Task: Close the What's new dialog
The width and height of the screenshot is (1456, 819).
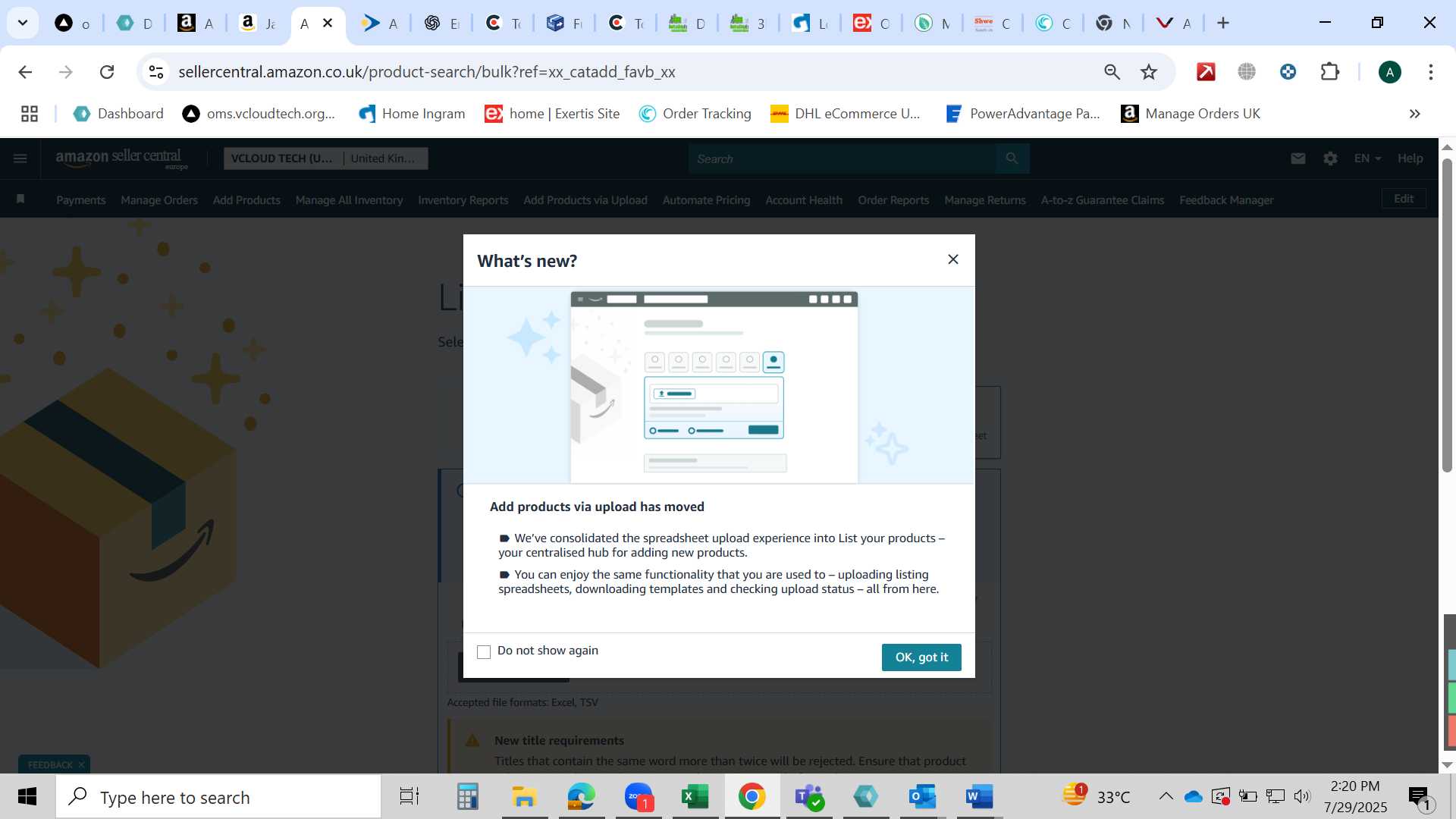Action: [953, 259]
